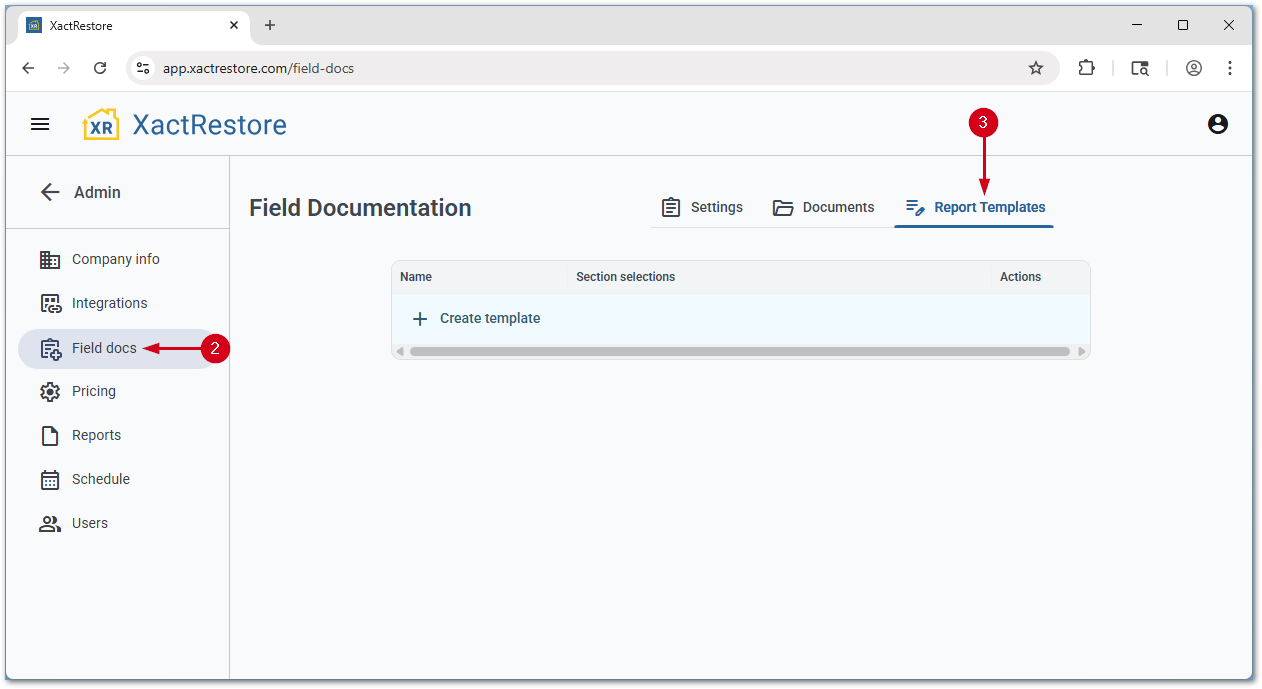Open the Schedule sidebar item

(x=100, y=479)
